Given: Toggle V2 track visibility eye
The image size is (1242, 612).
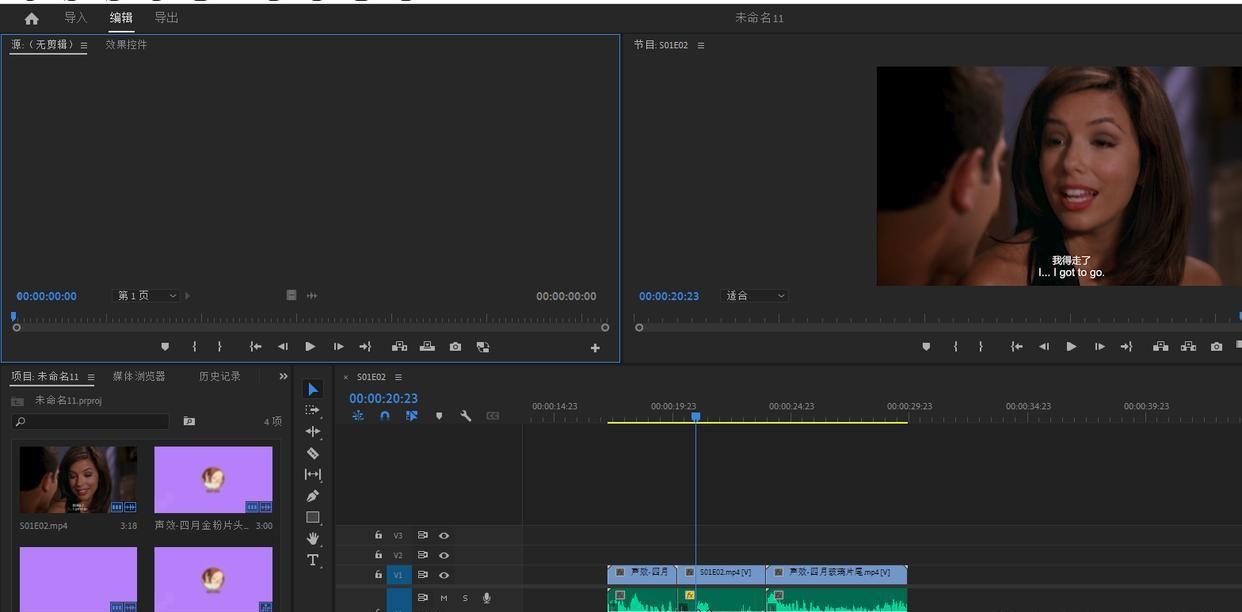Looking at the screenshot, I should (444, 555).
